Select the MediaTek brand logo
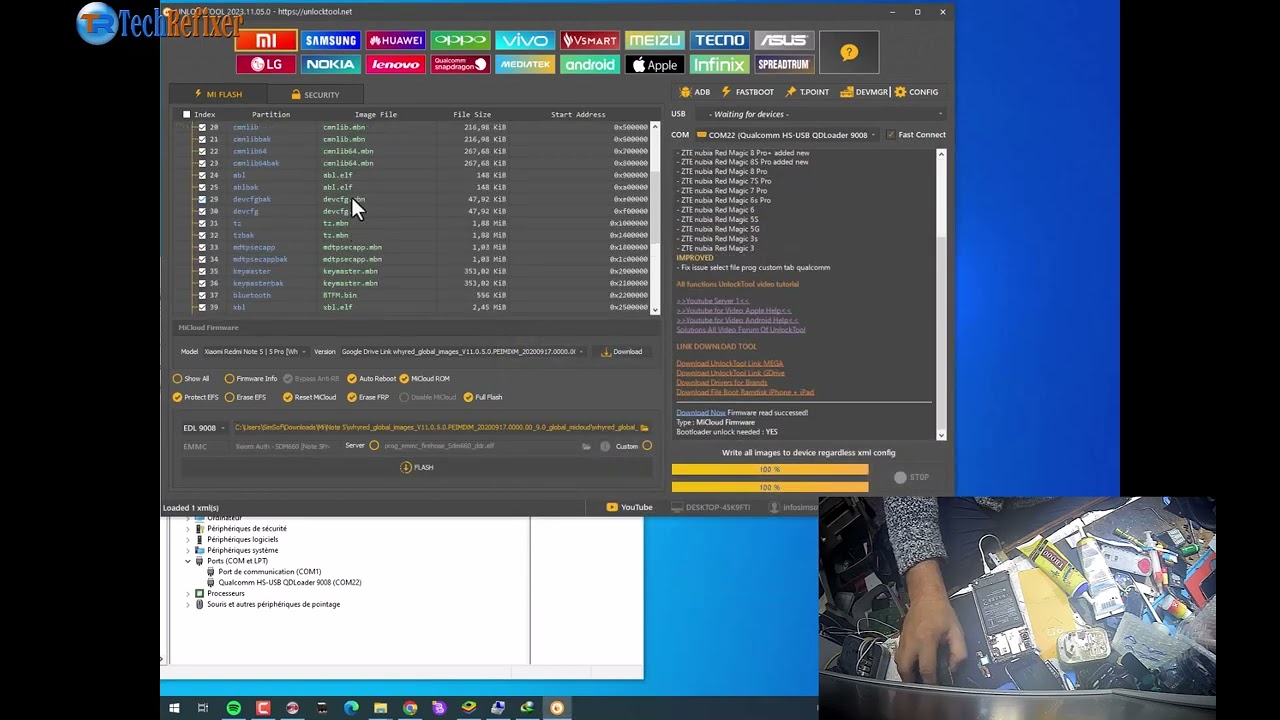 (x=525, y=64)
